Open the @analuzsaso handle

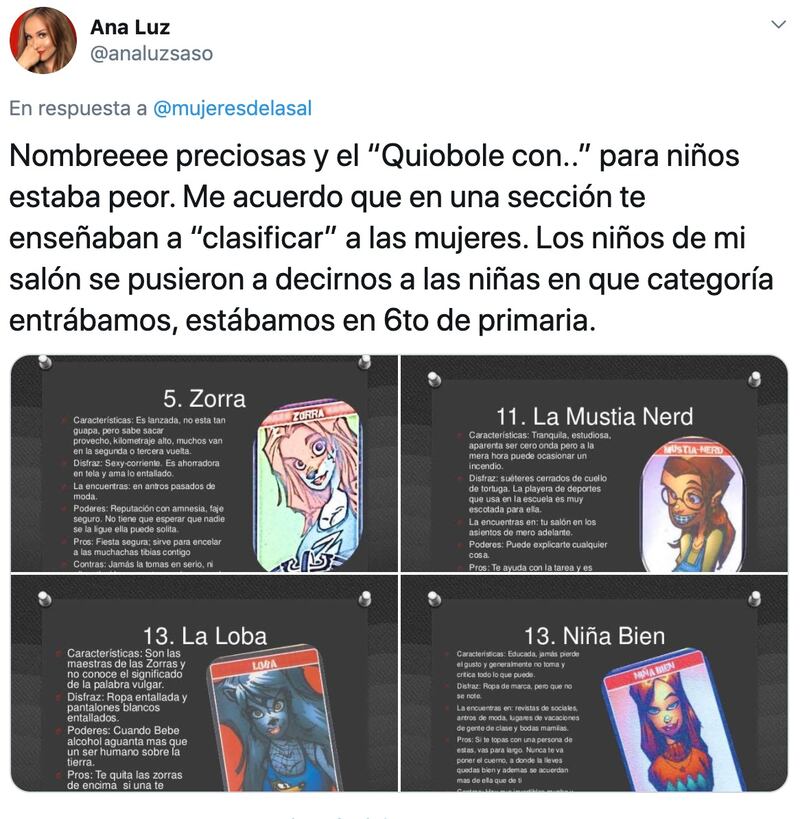tap(151, 53)
